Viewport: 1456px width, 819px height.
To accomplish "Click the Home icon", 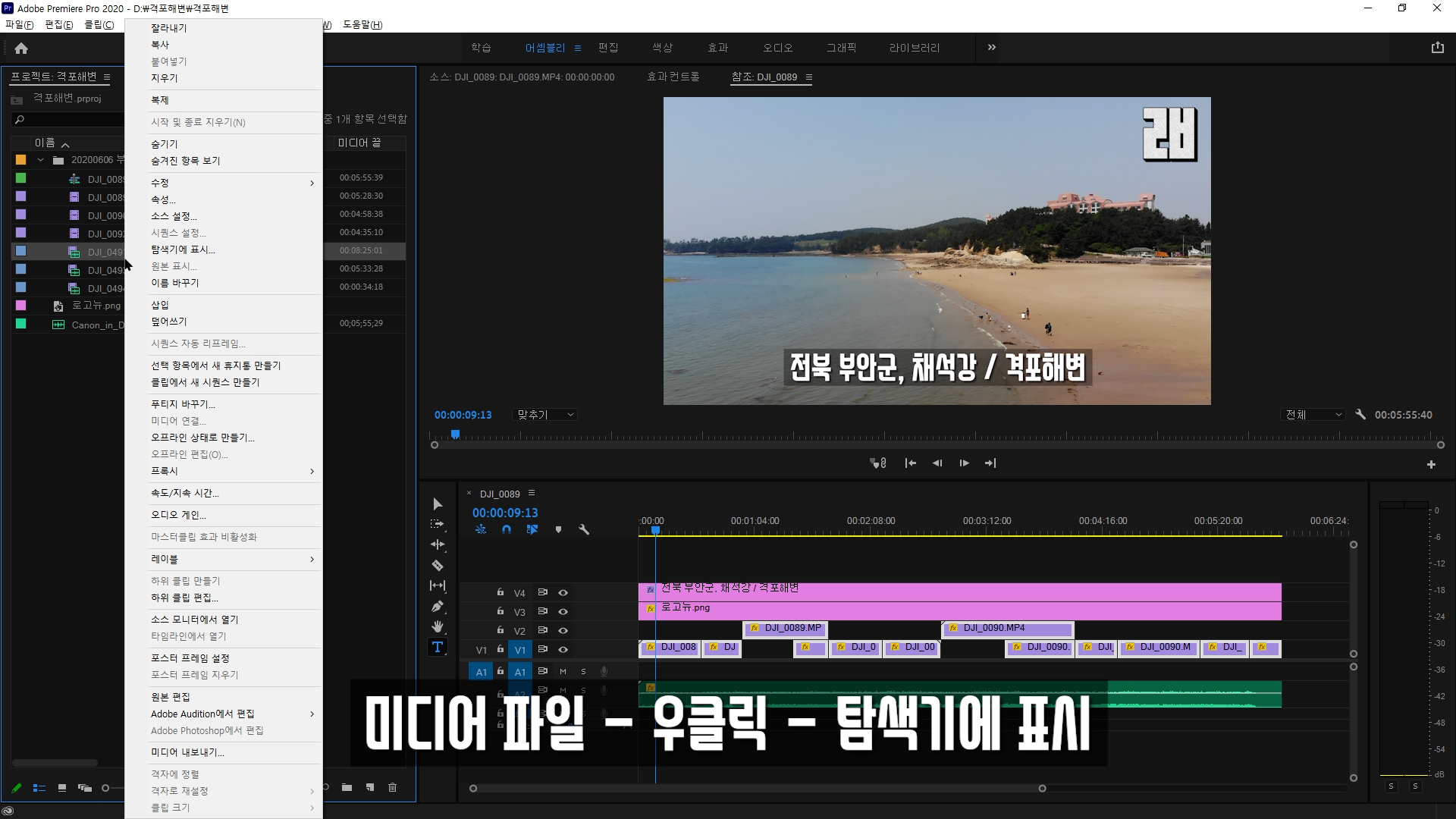I will (21, 49).
